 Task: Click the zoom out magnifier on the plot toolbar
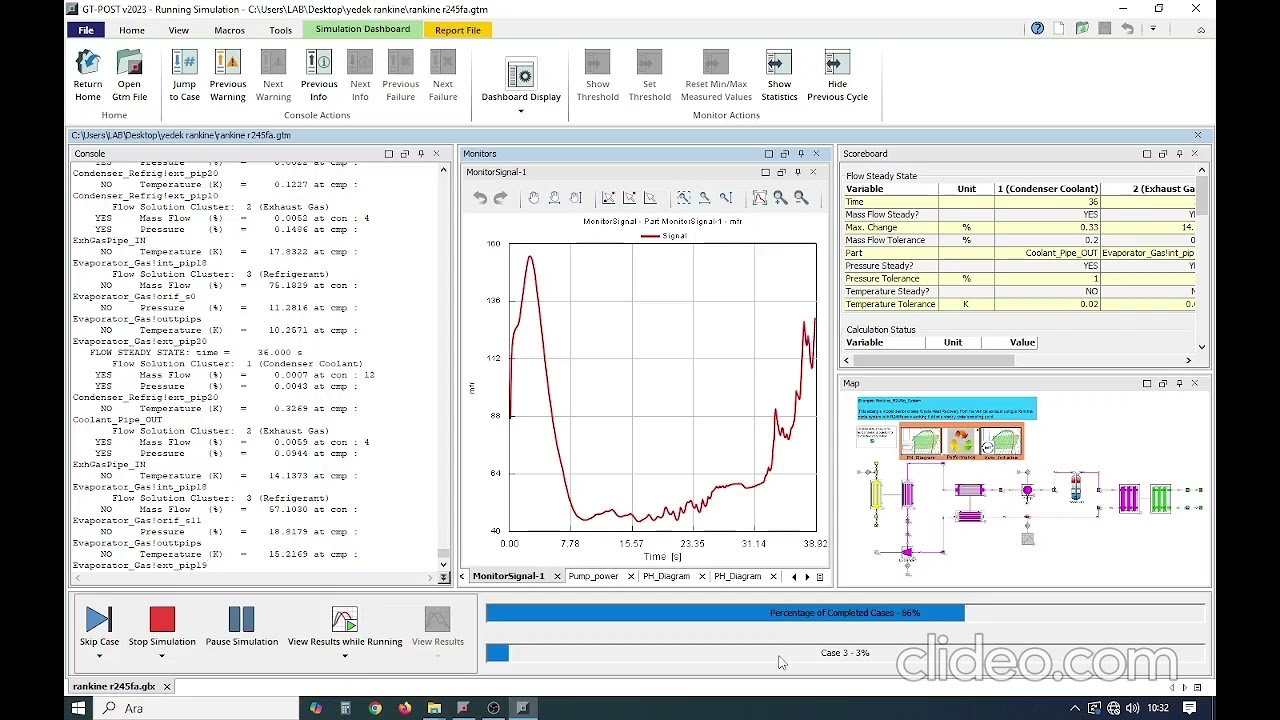click(801, 198)
